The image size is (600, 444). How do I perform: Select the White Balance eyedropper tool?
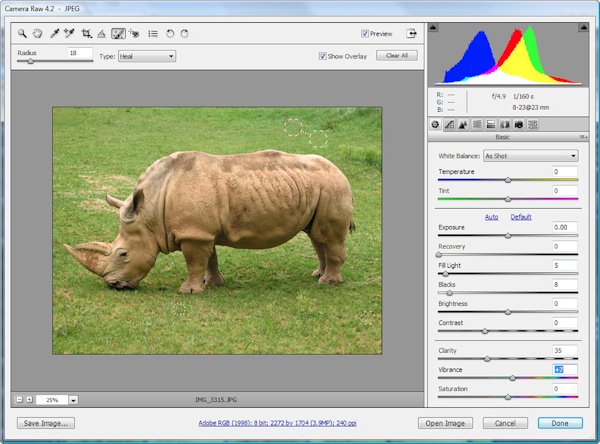[x=54, y=34]
